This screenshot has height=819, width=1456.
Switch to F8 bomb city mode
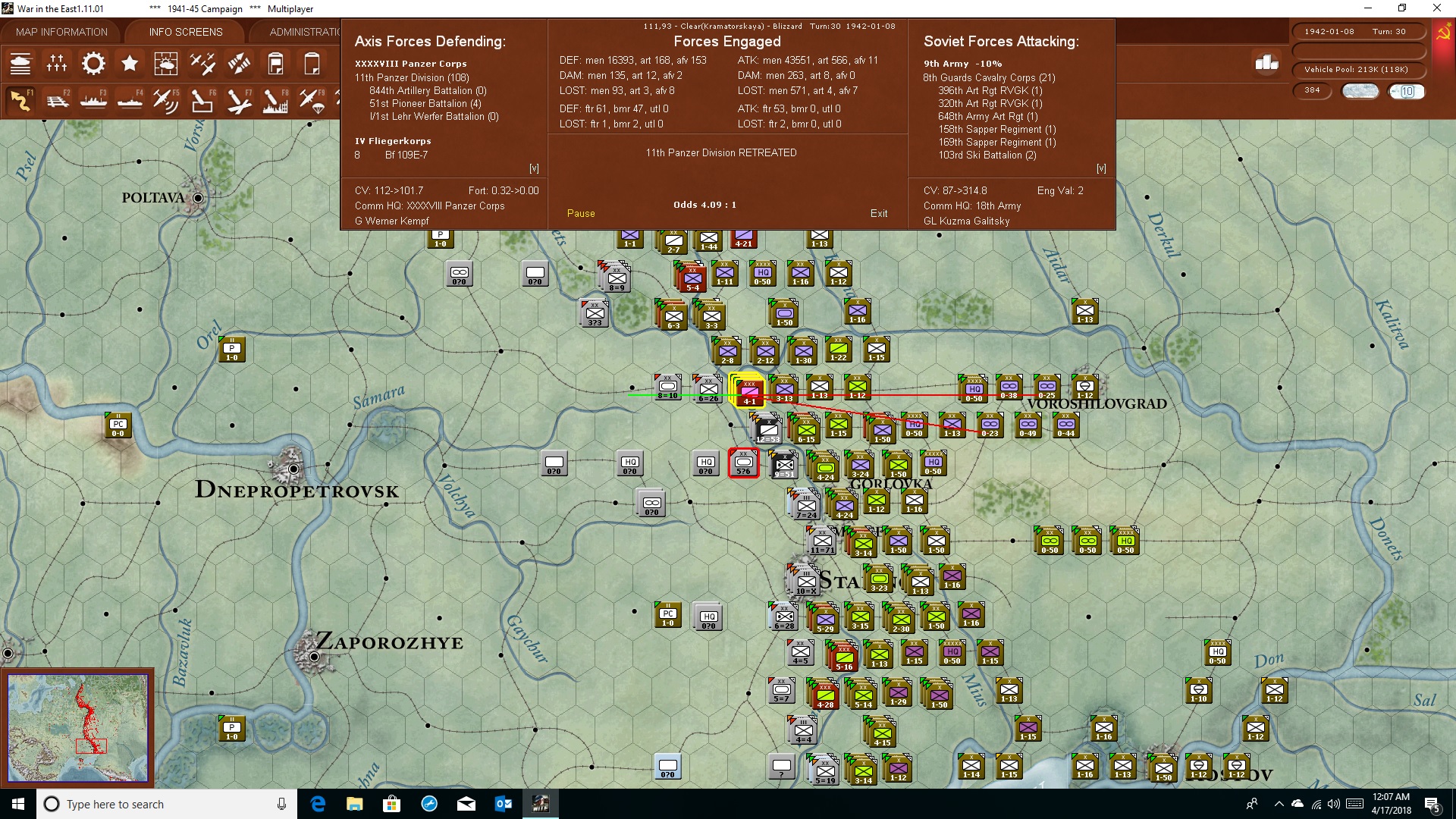tap(275, 101)
